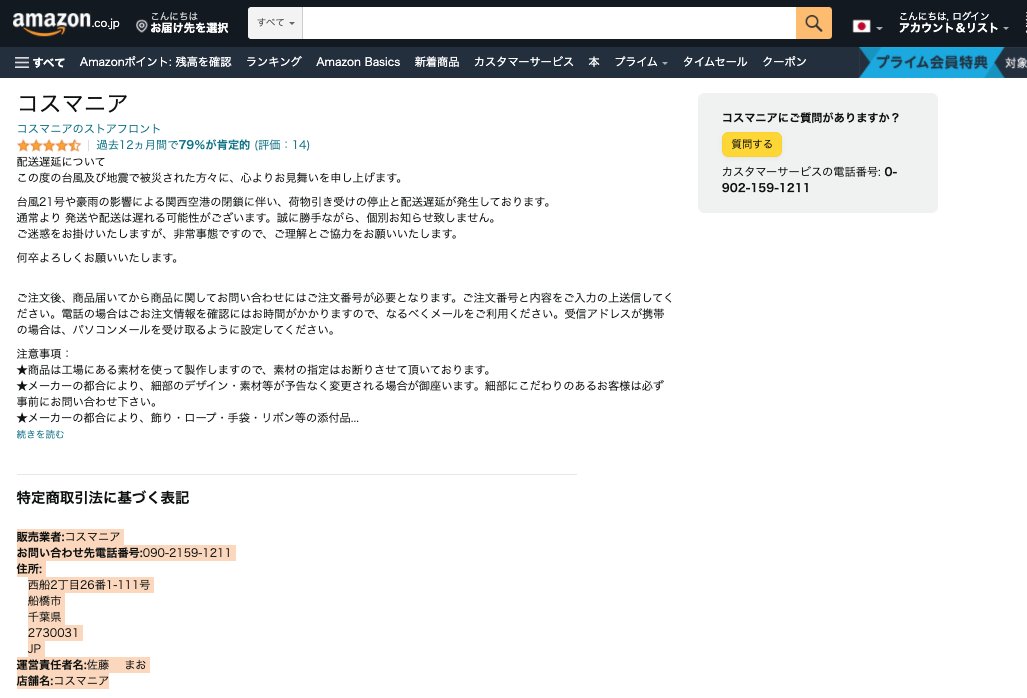The height and width of the screenshot is (698, 1027).
Task: Click the 店舗名:コスマニア line
Action: click(x=62, y=681)
